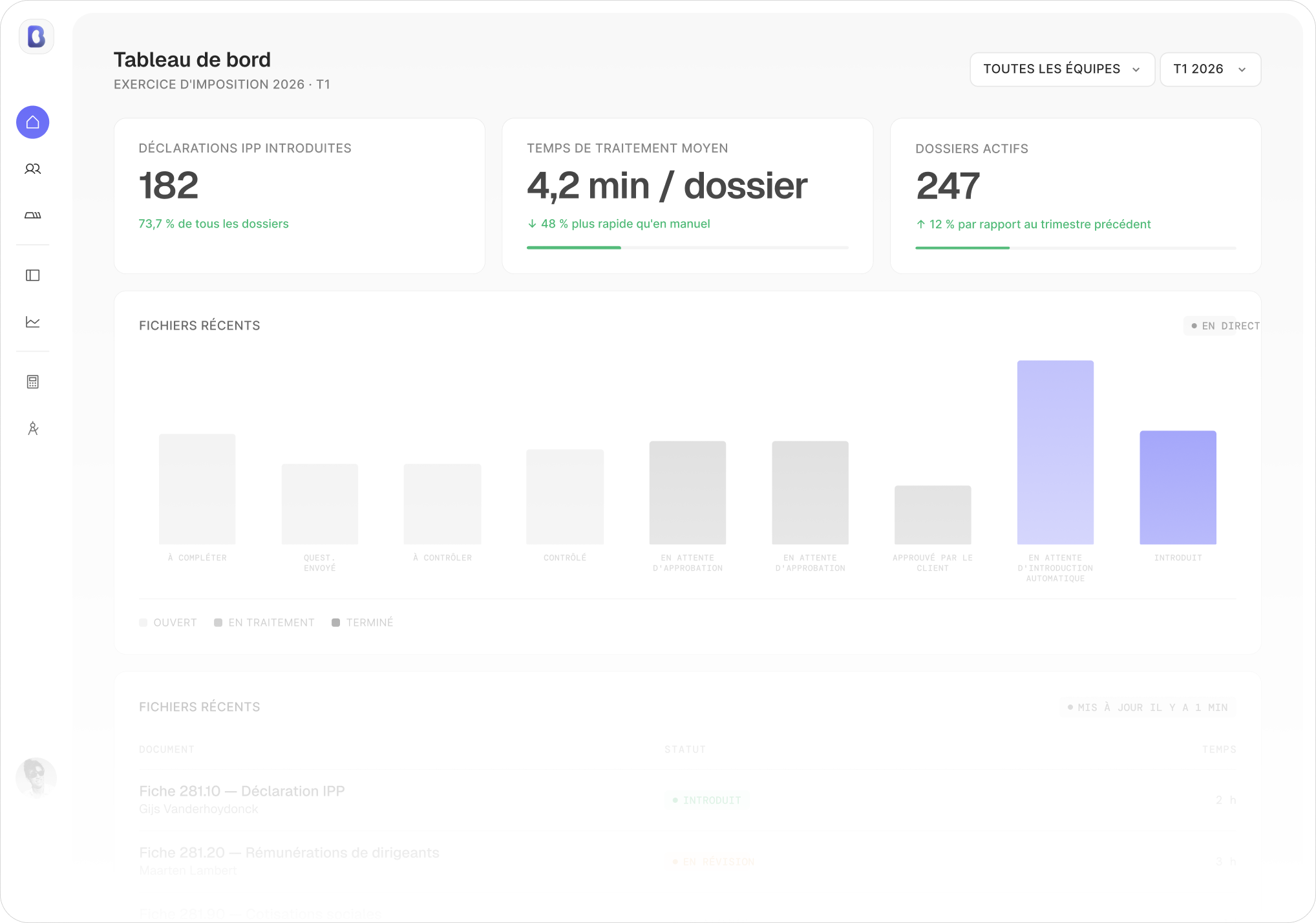Screen dimensions: 1316x923
Task: Click the 4,2 min / dossier value
Action: [667, 186]
